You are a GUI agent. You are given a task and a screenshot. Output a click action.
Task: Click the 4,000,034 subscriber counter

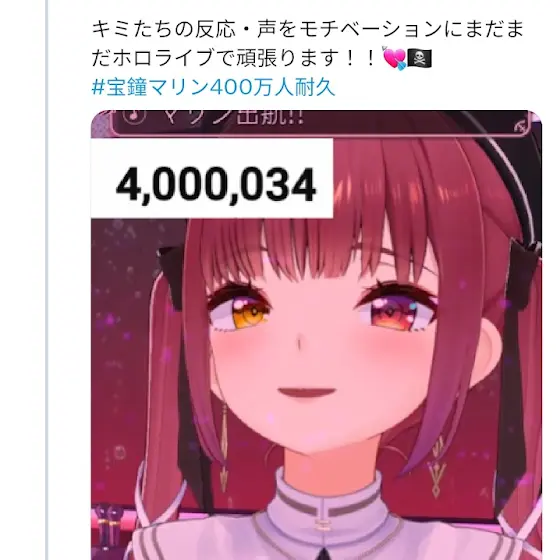(x=216, y=185)
